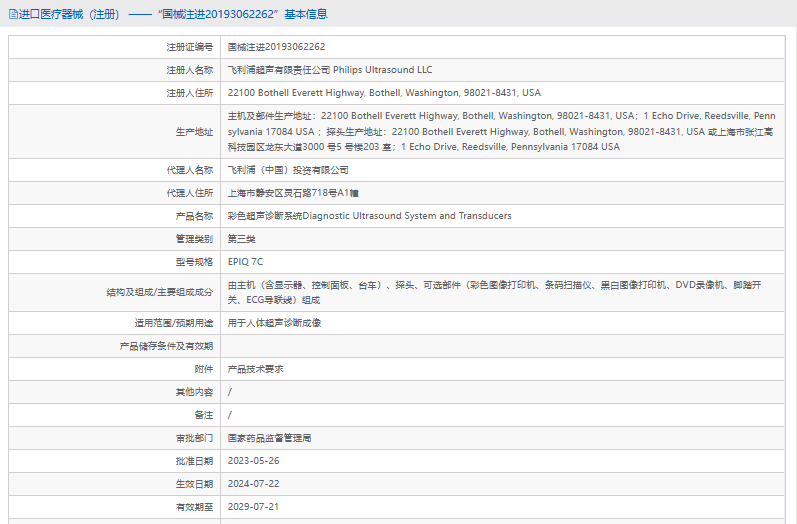Click the '结构及组成/主要组成成分' label
The image size is (797, 524).
pos(160,292)
